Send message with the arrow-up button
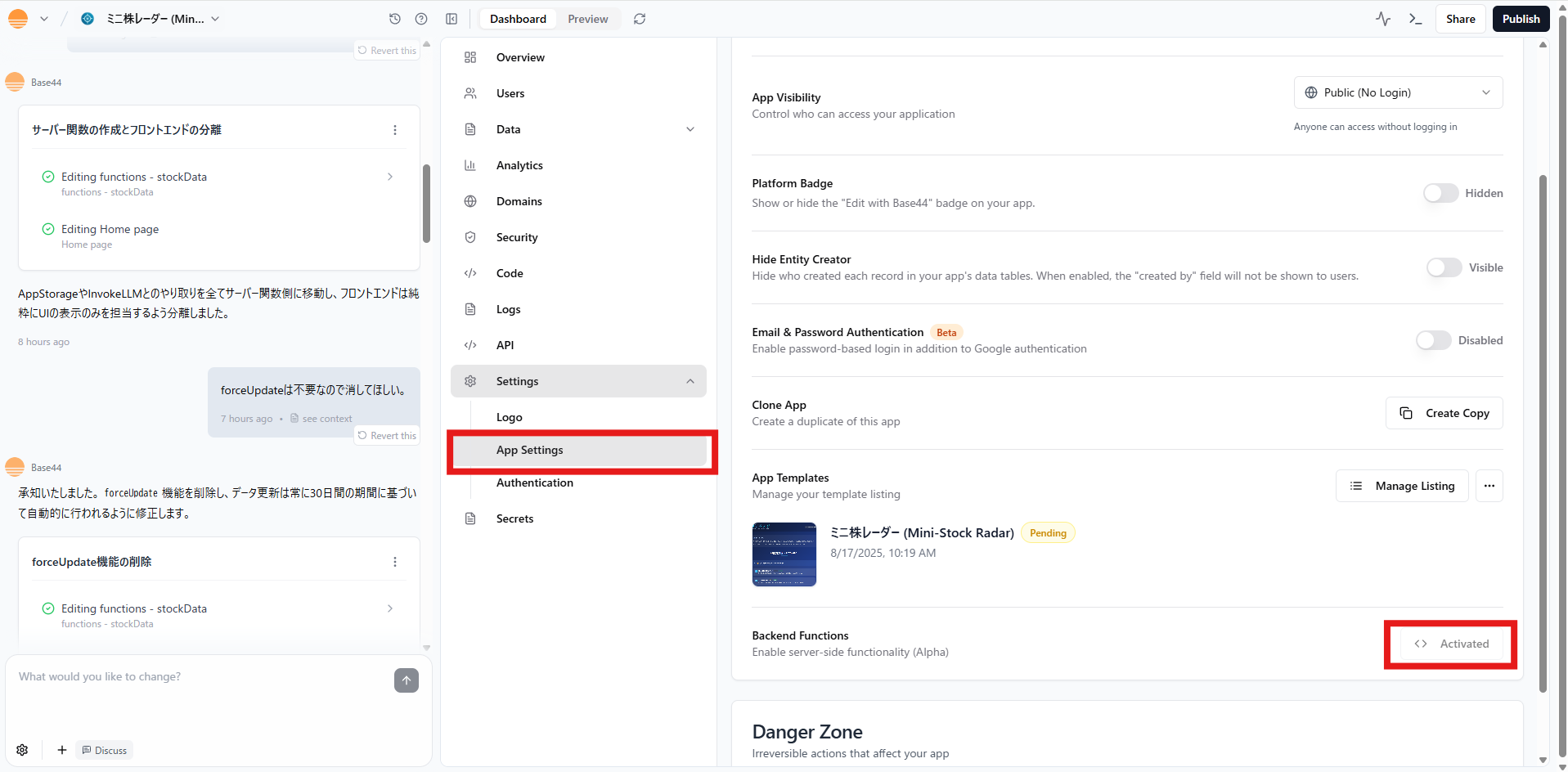 tap(407, 680)
